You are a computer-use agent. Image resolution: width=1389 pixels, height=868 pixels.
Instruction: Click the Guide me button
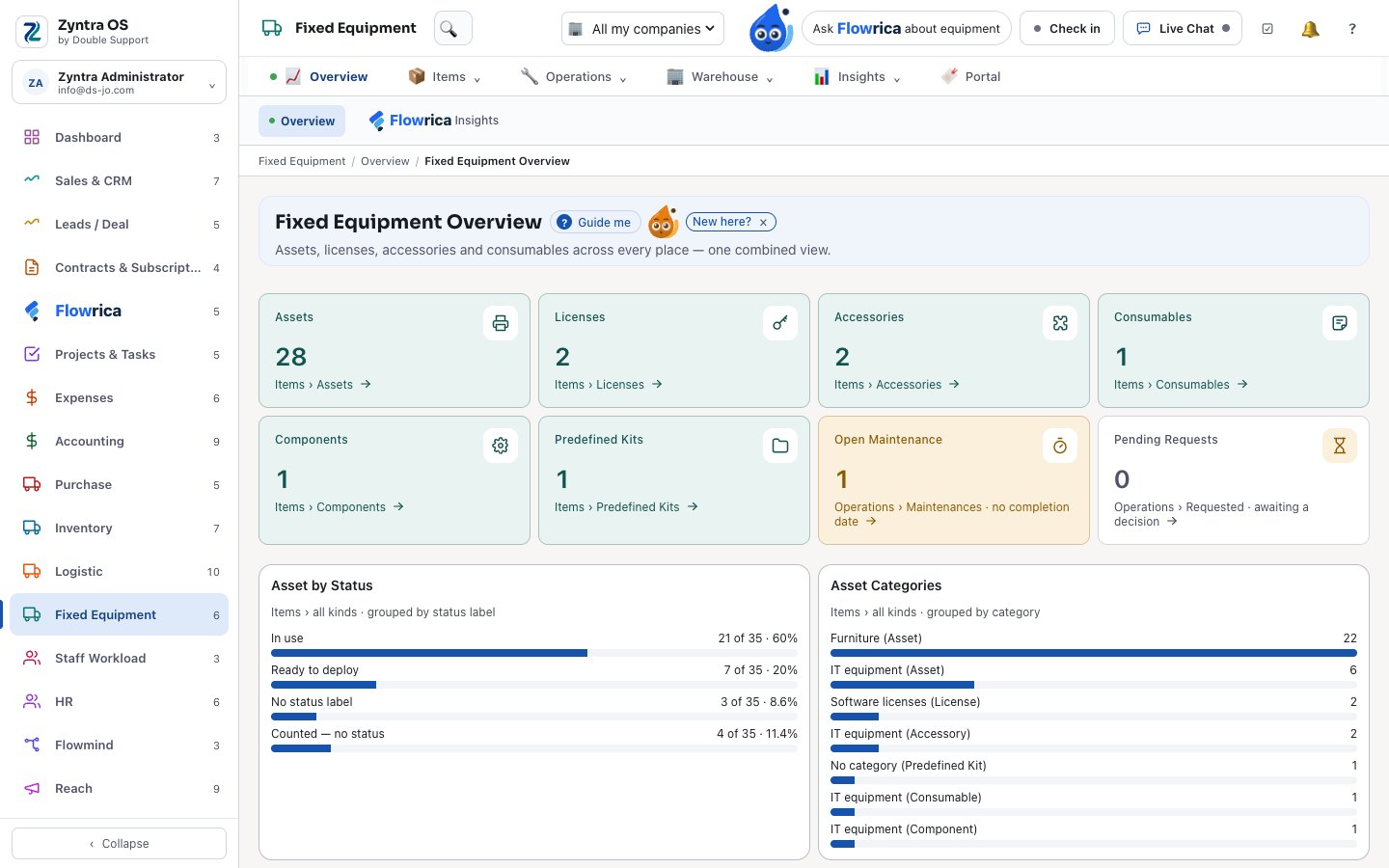[x=595, y=223]
